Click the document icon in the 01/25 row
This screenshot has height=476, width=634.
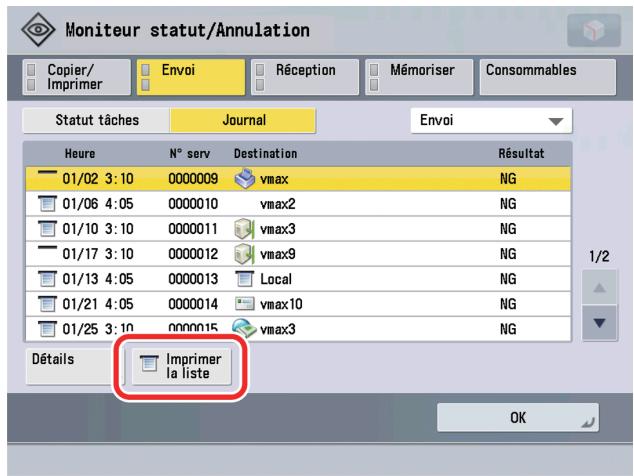click(47, 328)
